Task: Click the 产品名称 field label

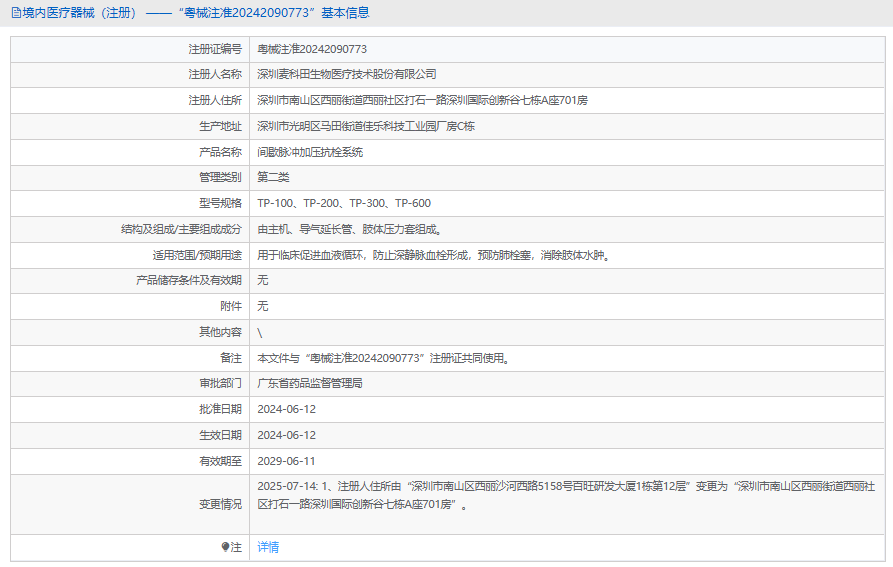Action: (220, 152)
